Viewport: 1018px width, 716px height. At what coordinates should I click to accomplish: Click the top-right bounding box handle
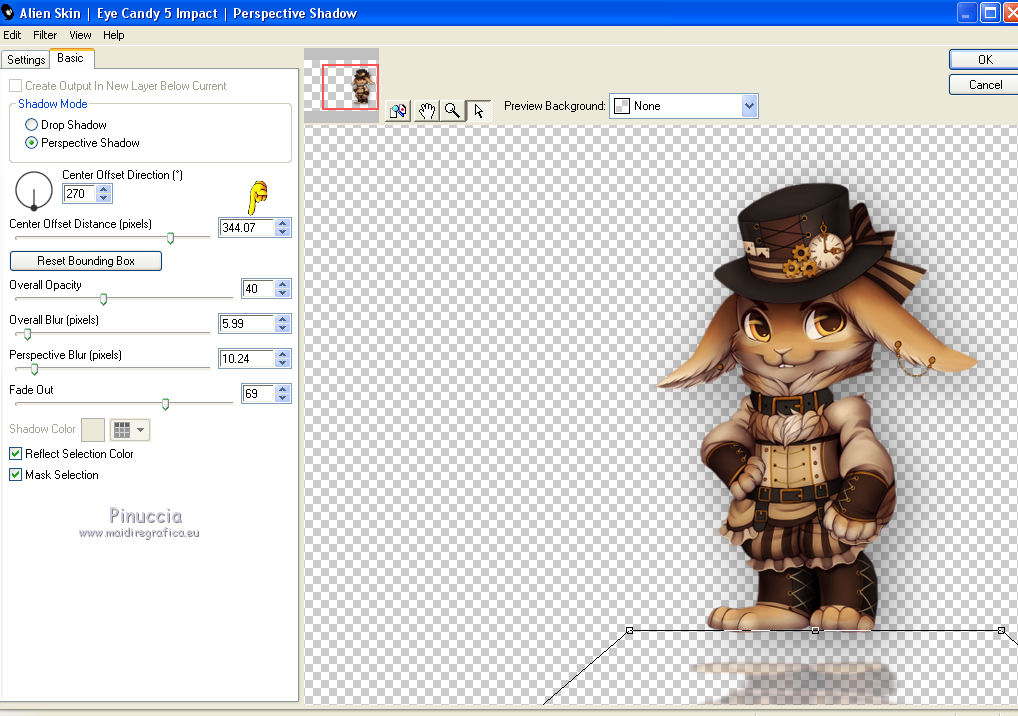pyautogui.click(x=1001, y=630)
